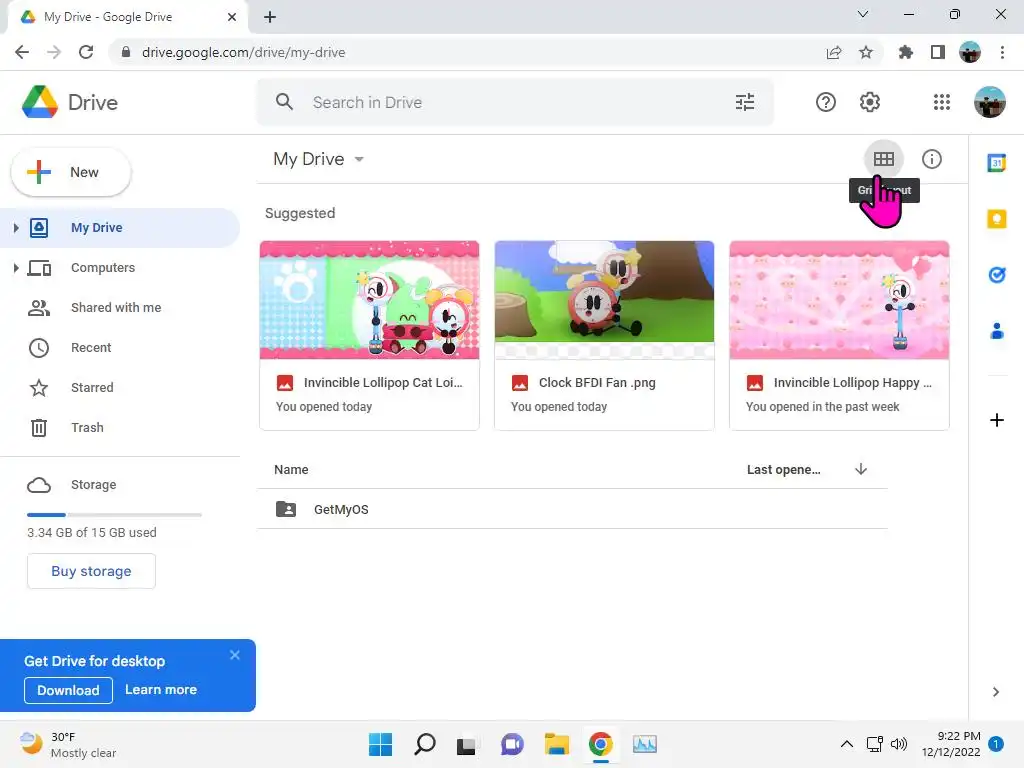The height and width of the screenshot is (768, 1024).
Task: Expand the Computers tree arrow
Action: (16, 268)
